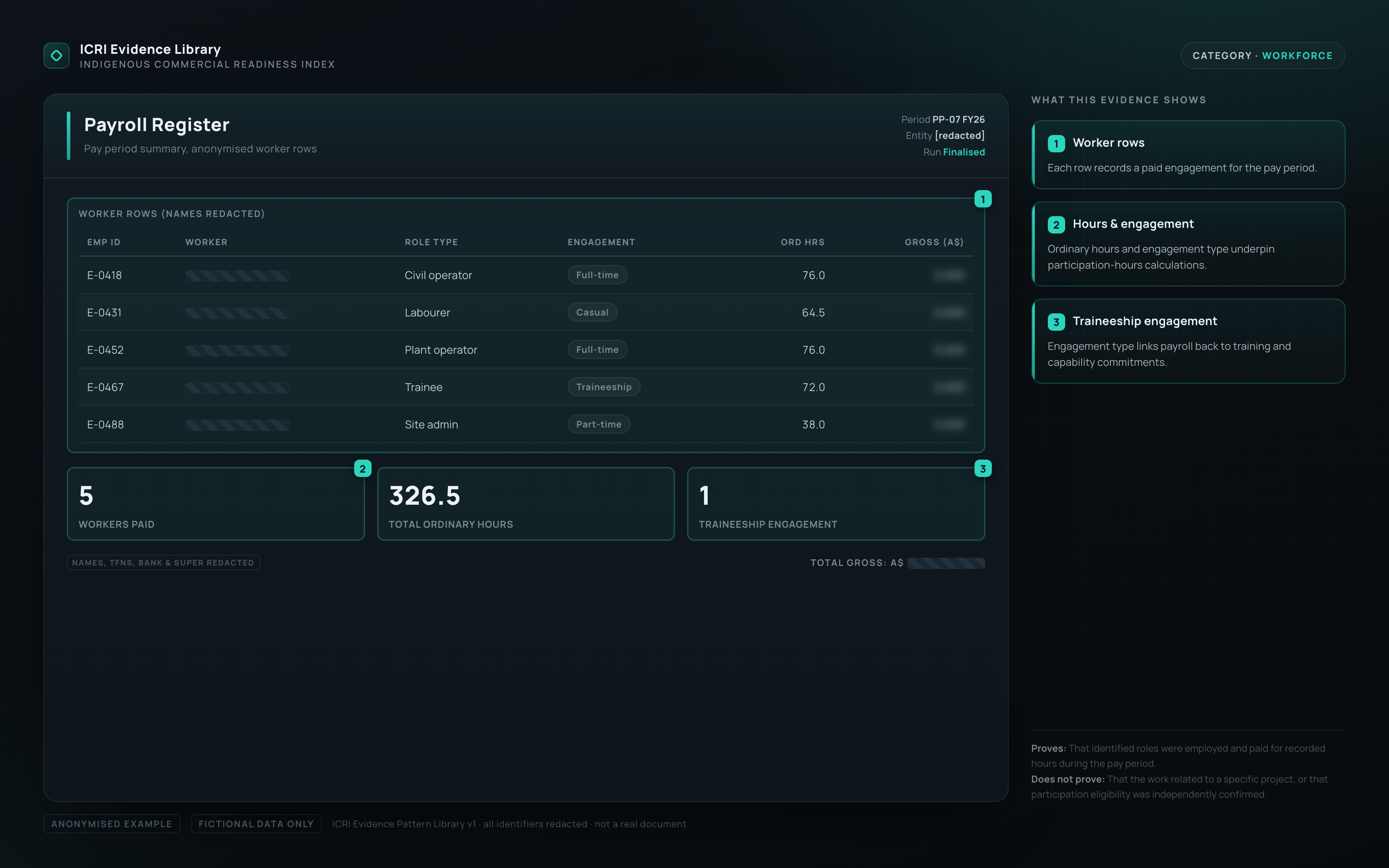
Task: Click the Worker rows card number 1 badge
Action: tap(1056, 144)
